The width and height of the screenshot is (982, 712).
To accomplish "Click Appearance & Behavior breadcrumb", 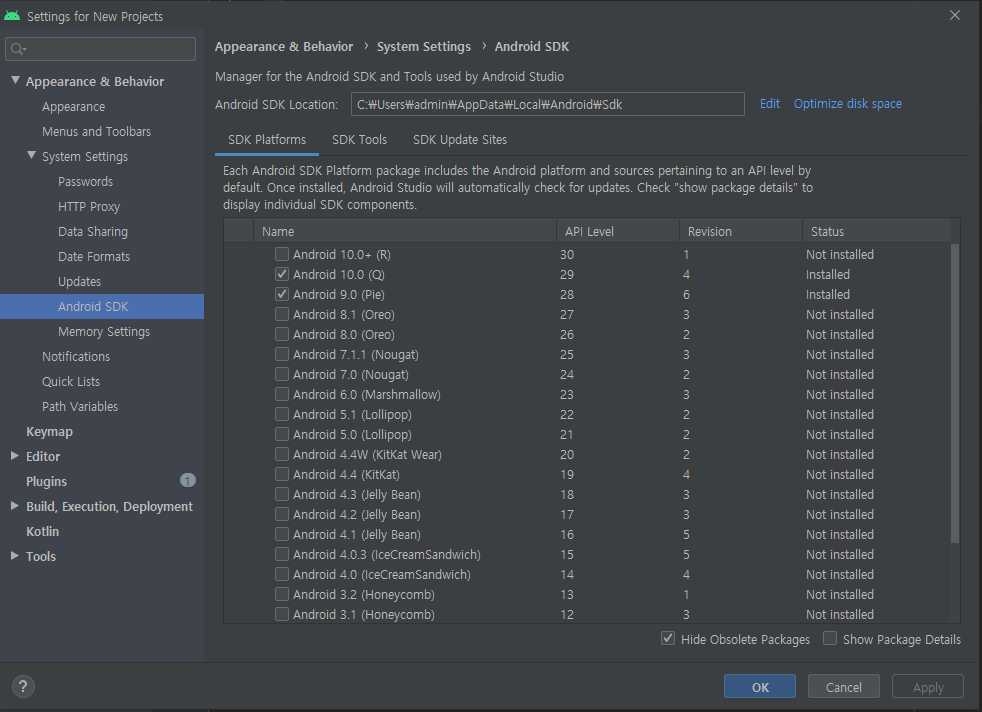I will [284, 46].
